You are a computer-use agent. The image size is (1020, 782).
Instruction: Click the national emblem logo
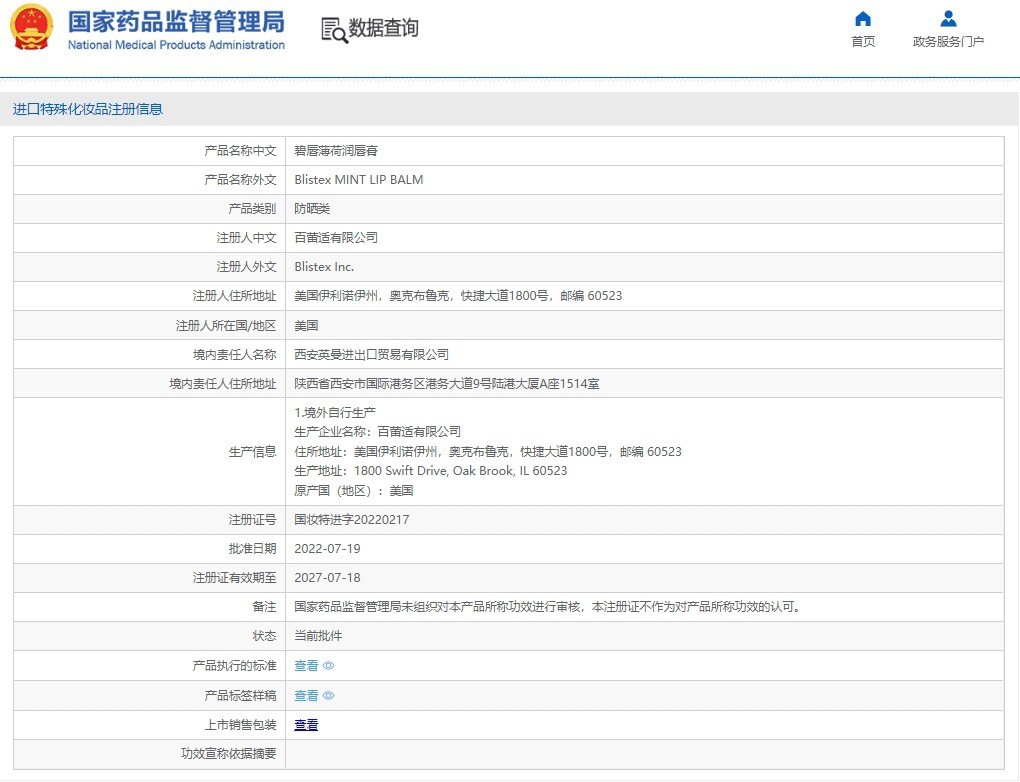click(31, 28)
